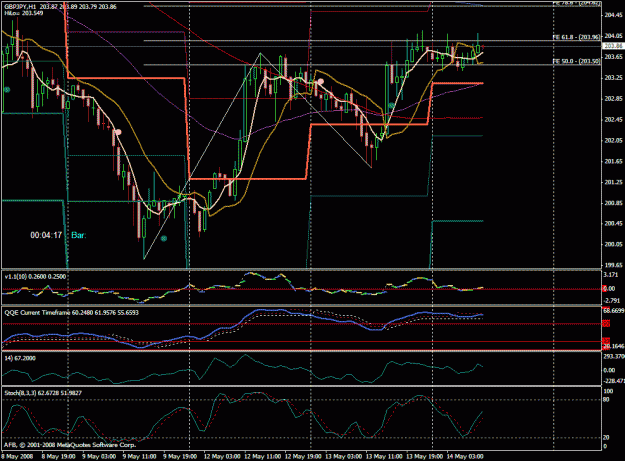Click 293.370 on the third indicator scale
The width and height of the screenshot is (625, 461).
(x=614, y=356)
